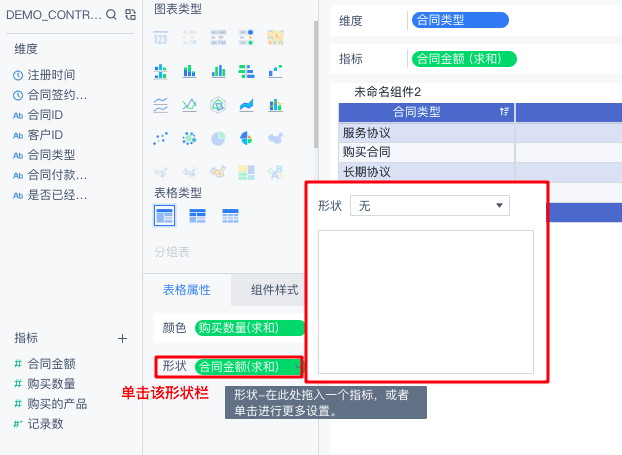The width and height of the screenshot is (622, 455).
Task: Switch to the cross table type
Action: pyautogui.click(x=197, y=216)
